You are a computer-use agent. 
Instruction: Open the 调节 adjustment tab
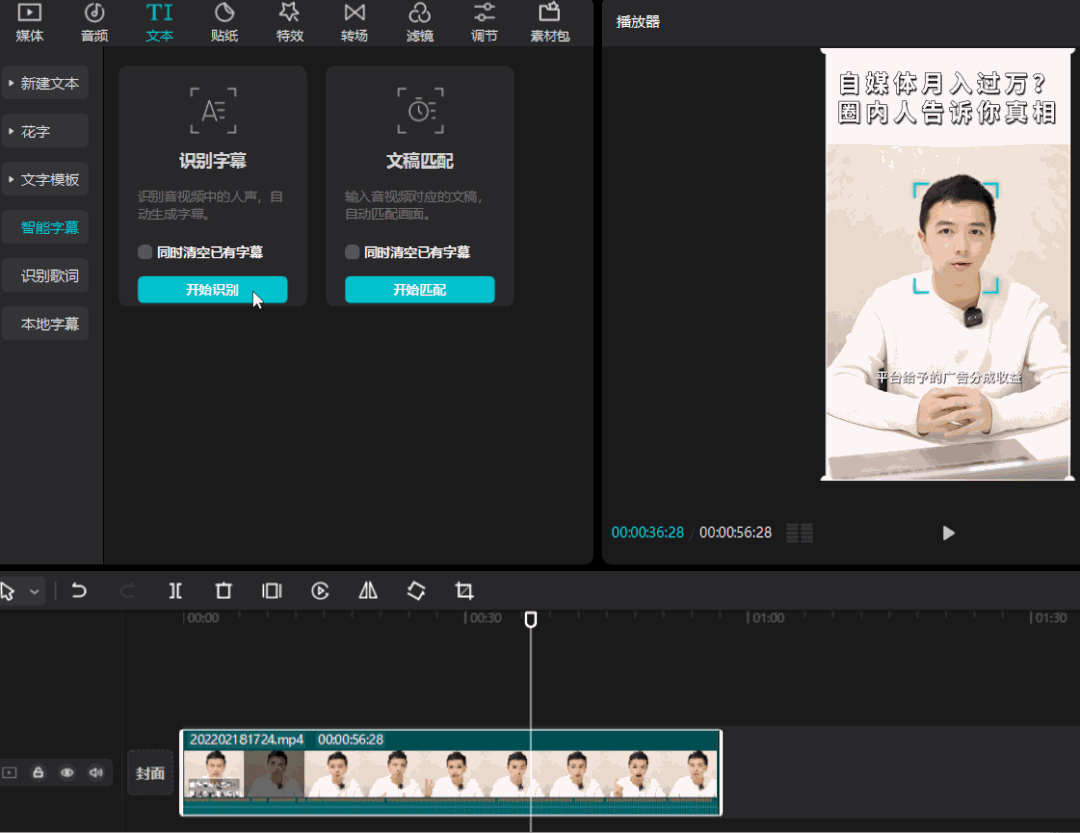click(484, 23)
